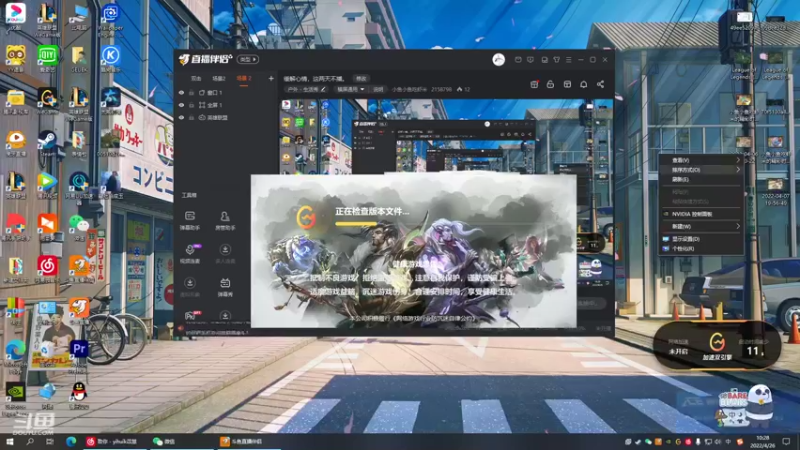
Task: Click the button right of the screen dropdown
Action: [x=378, y=89]
